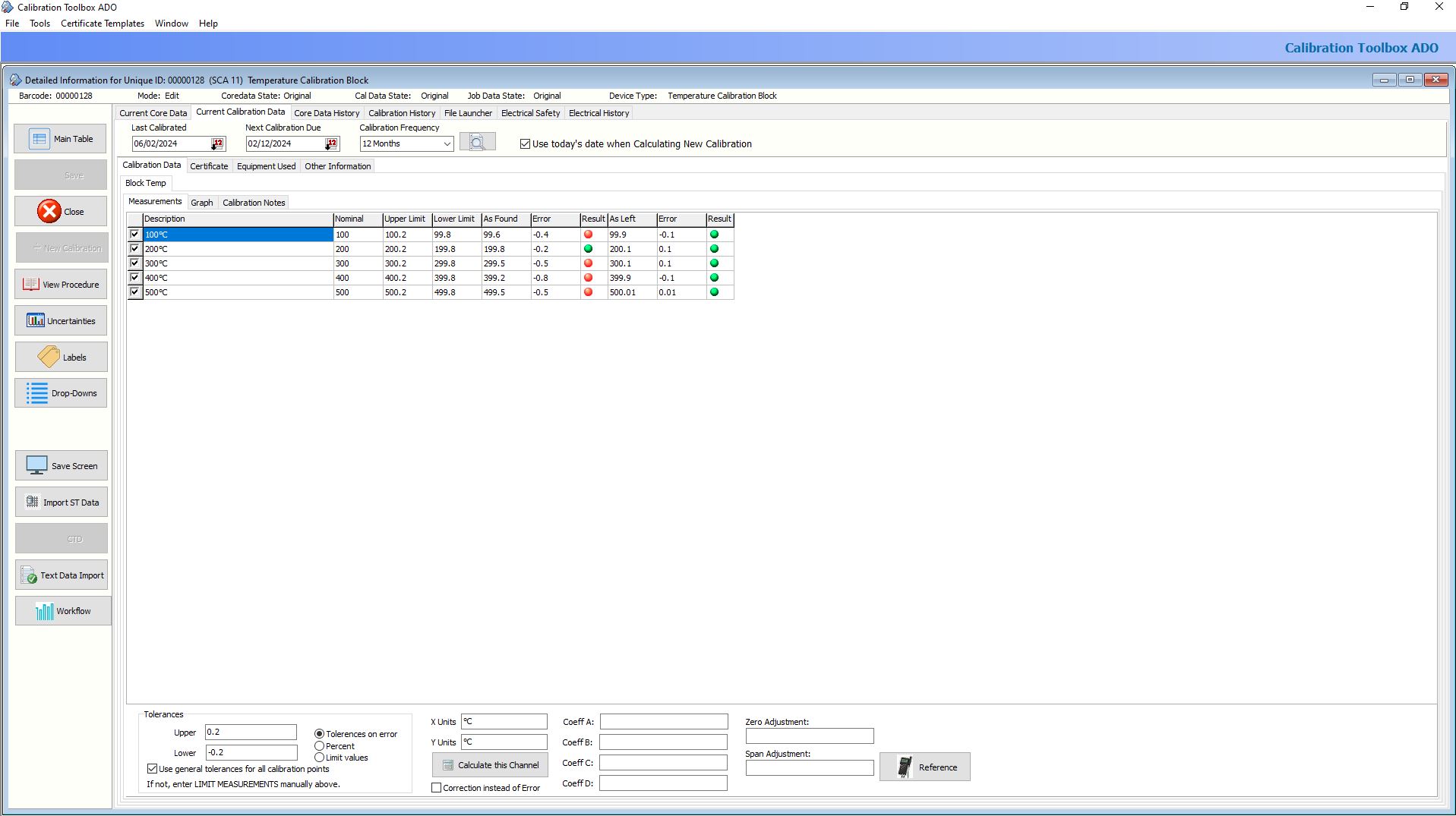Image resolution: width=1456 pixels, height=816 pixels.
Task: Open Calibration Notes tab
Action: 254,203
